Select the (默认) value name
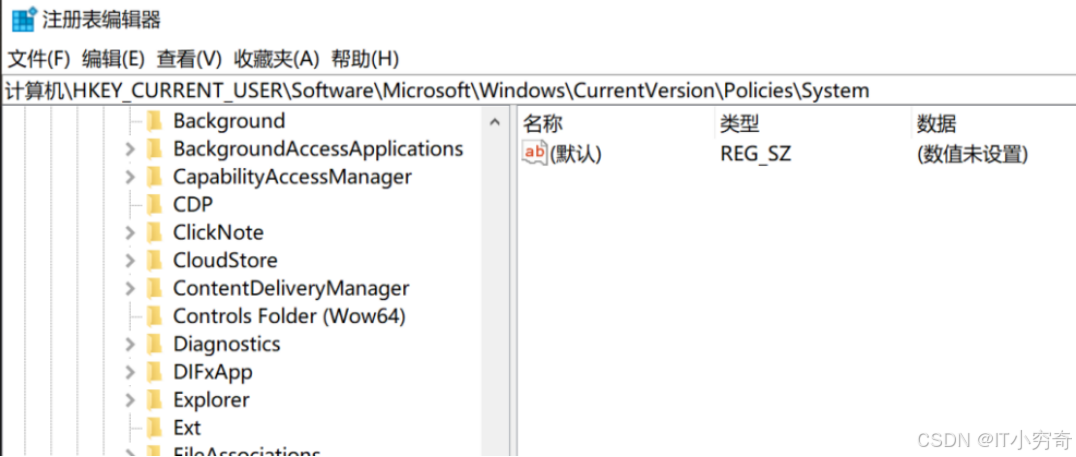1076x457 pixels. pyautogui.click(x=576, y=154)
